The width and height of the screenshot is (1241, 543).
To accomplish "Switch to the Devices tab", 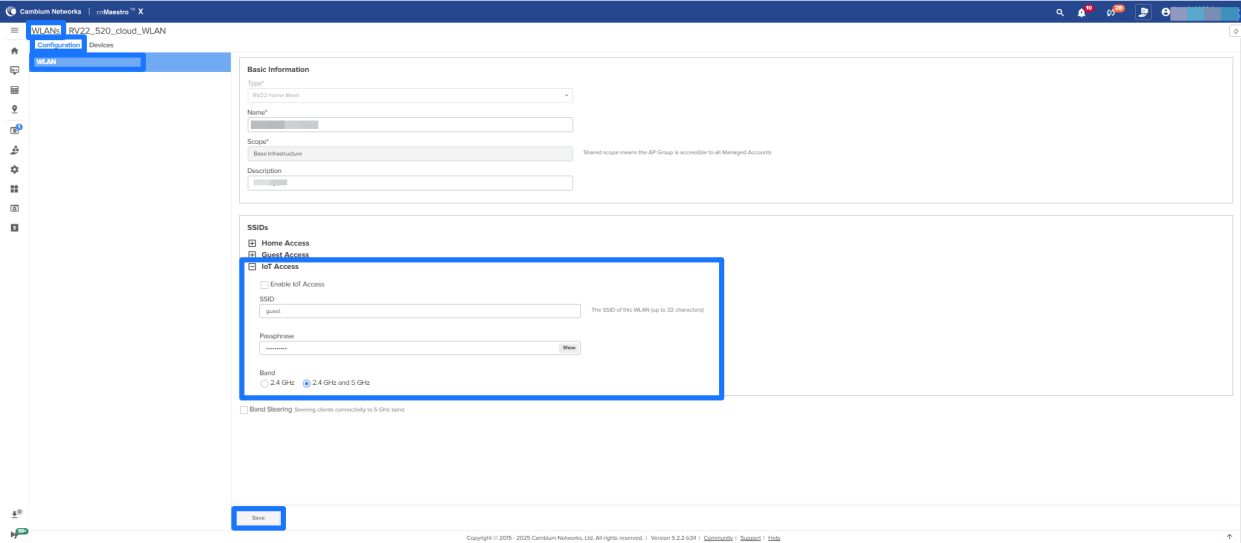I will [101, 45].
